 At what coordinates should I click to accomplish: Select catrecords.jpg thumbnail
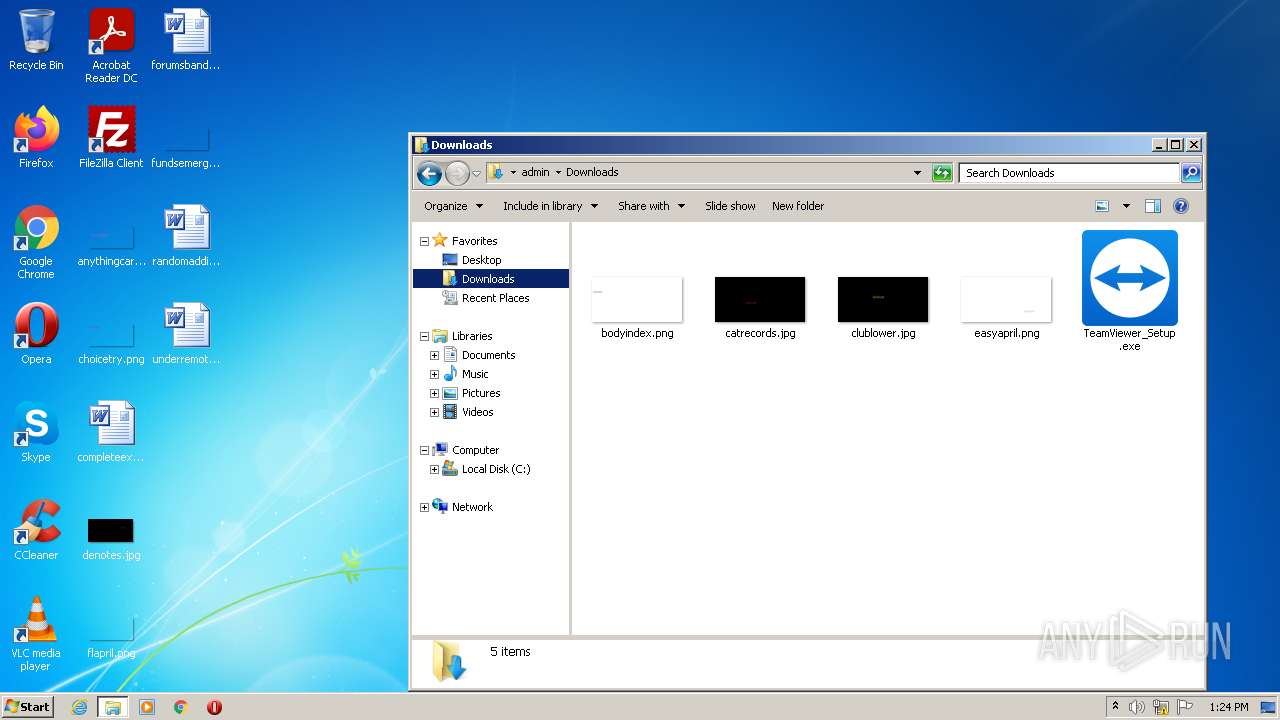tap(760, 308)
